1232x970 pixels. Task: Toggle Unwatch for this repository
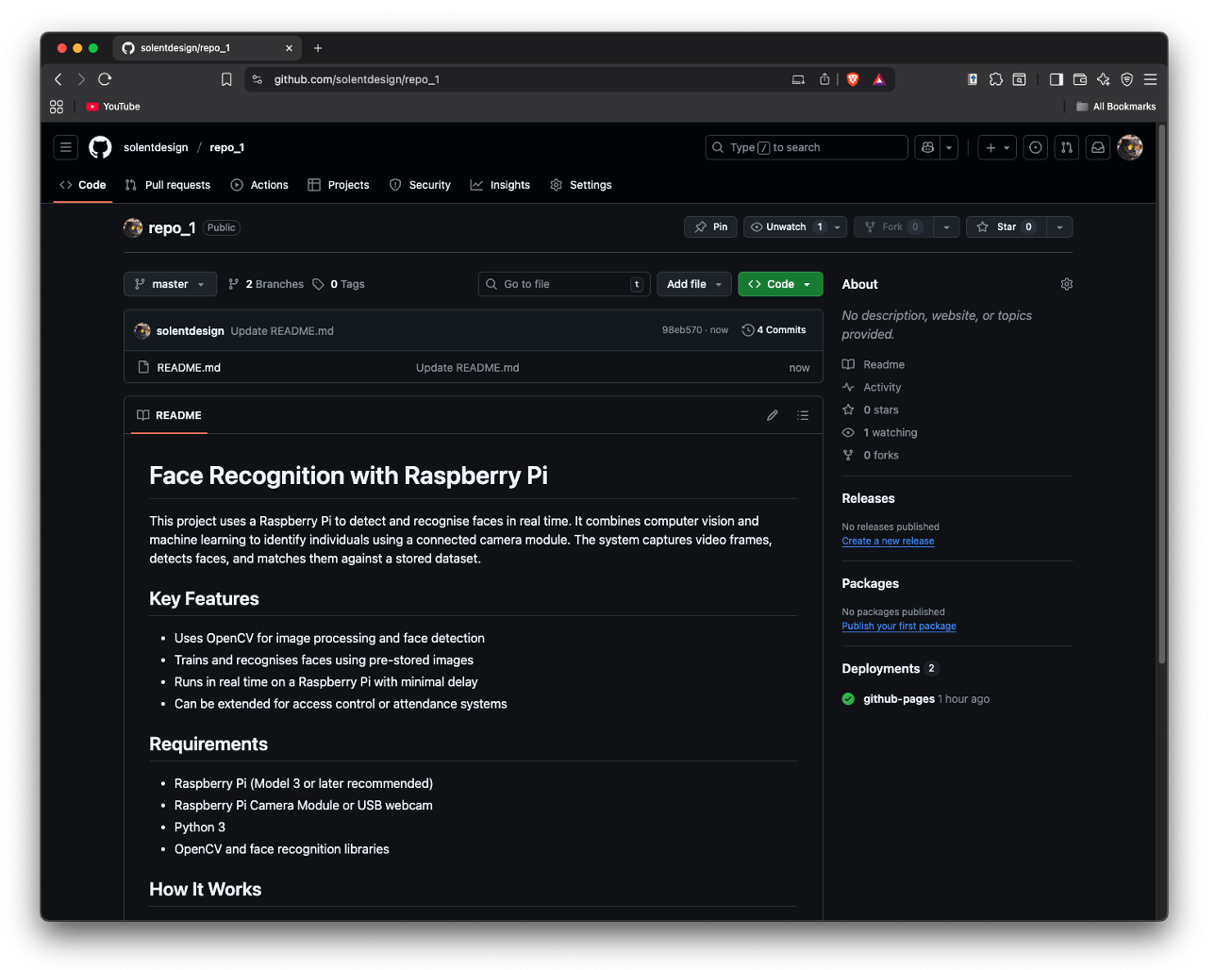[x=785, y=227]
